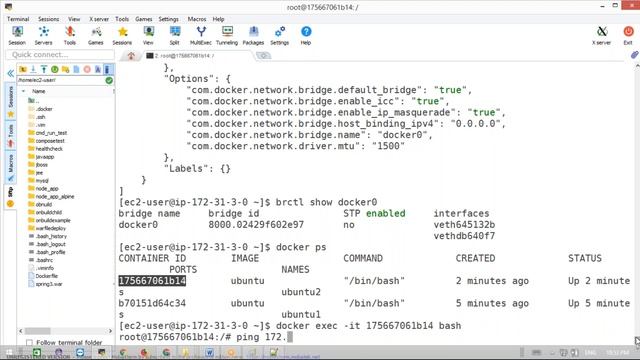Open the Packages toolbar button

(x=253, y=36)
